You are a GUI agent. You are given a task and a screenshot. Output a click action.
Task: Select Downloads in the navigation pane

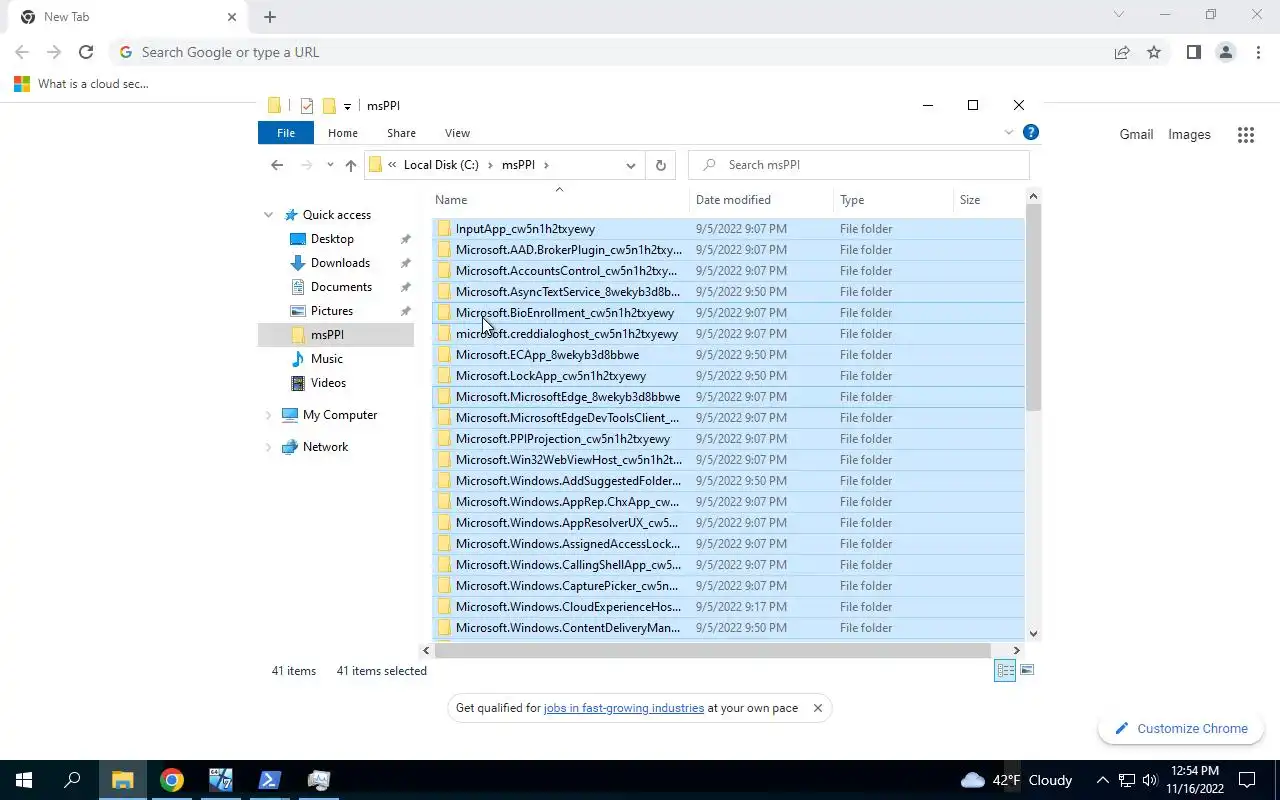click(340, 263)
